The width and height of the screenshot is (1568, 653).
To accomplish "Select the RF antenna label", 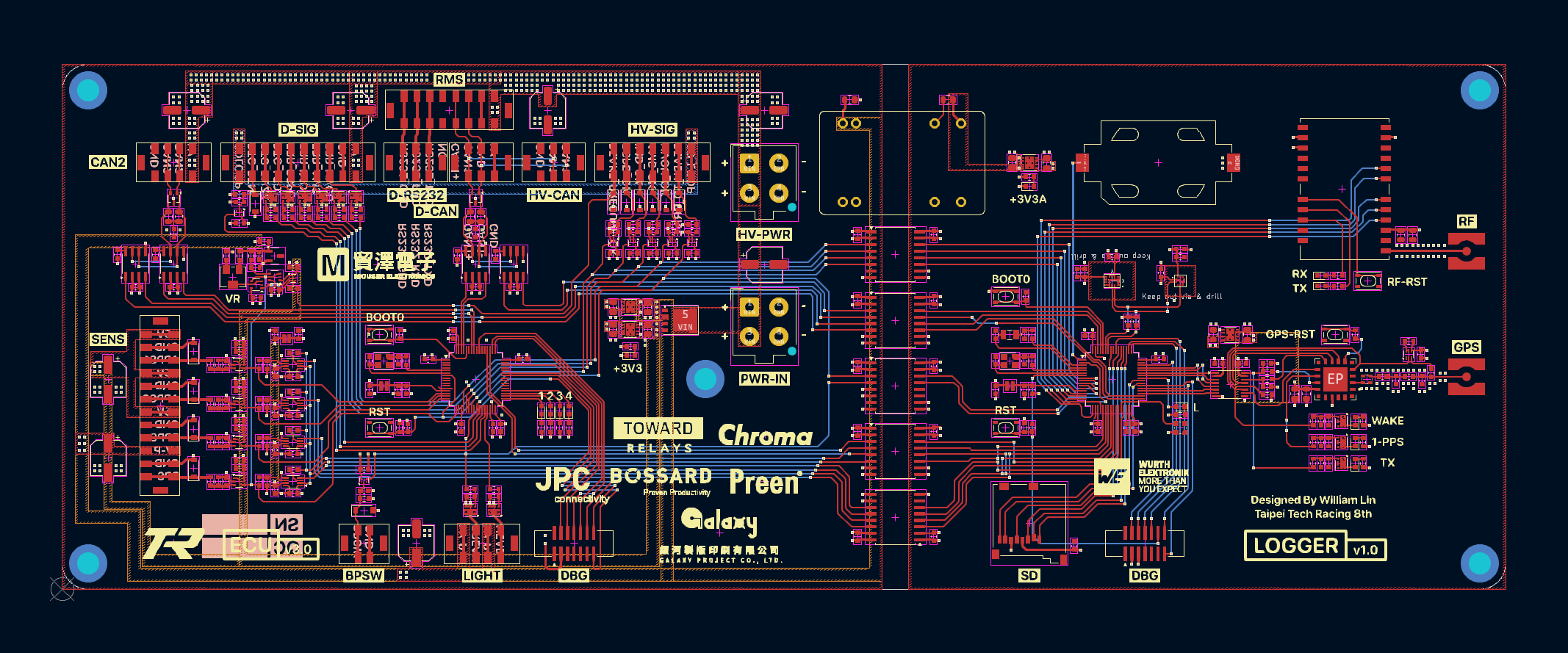I will [1466, 222].
